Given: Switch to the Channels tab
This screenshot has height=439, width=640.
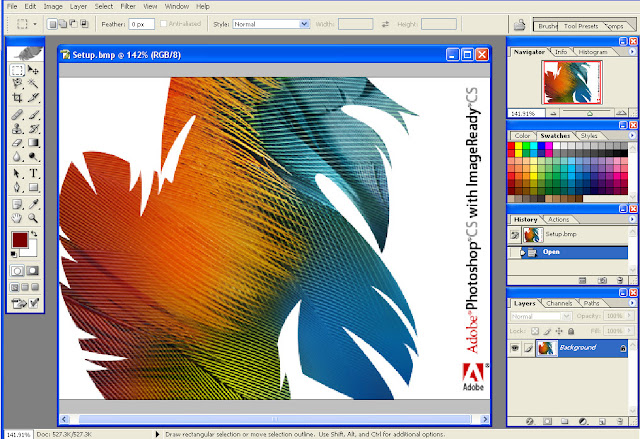Looking at the screenshot, I should pos(559,303).
